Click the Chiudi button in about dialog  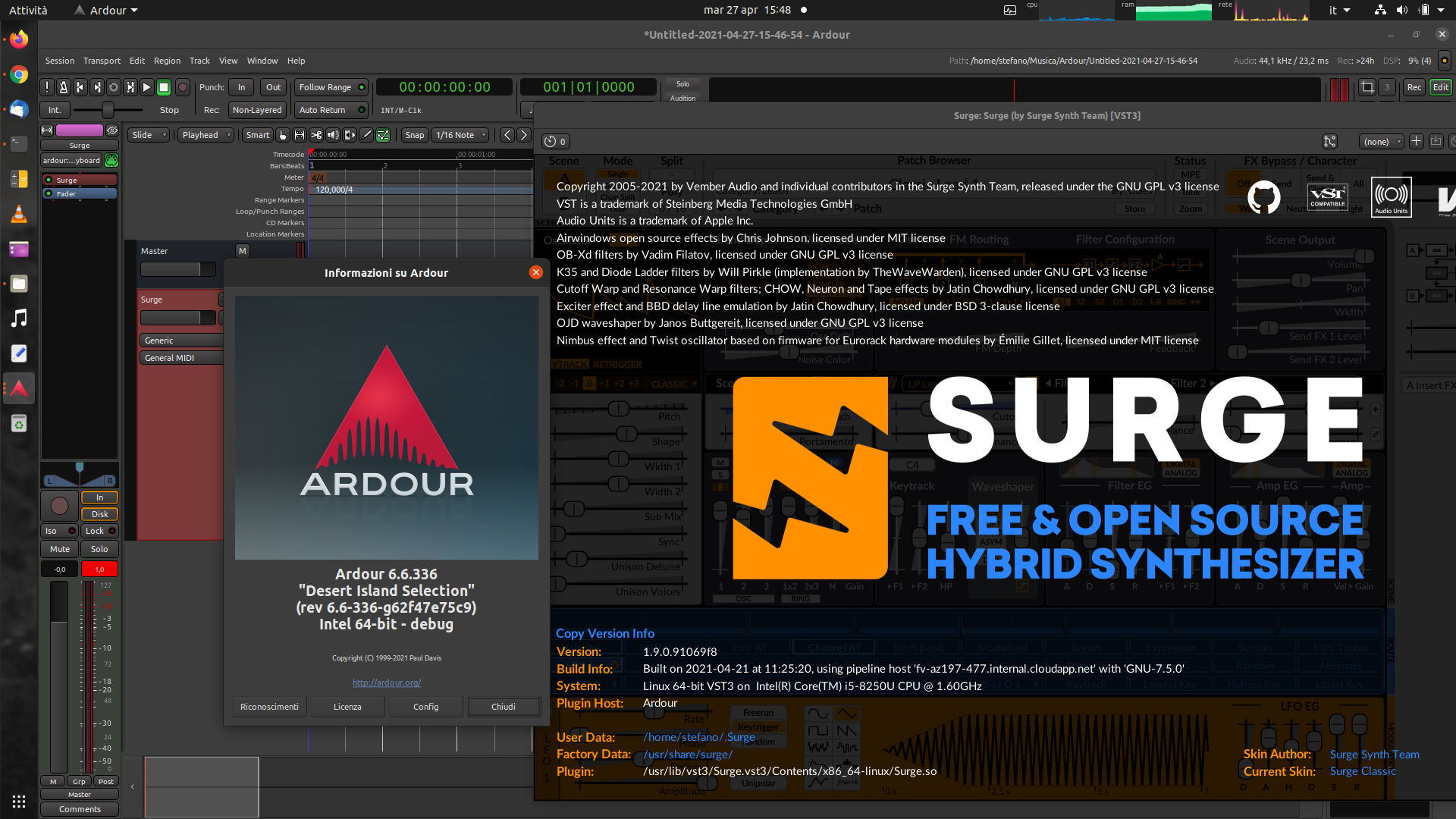(x=504, y=707)
